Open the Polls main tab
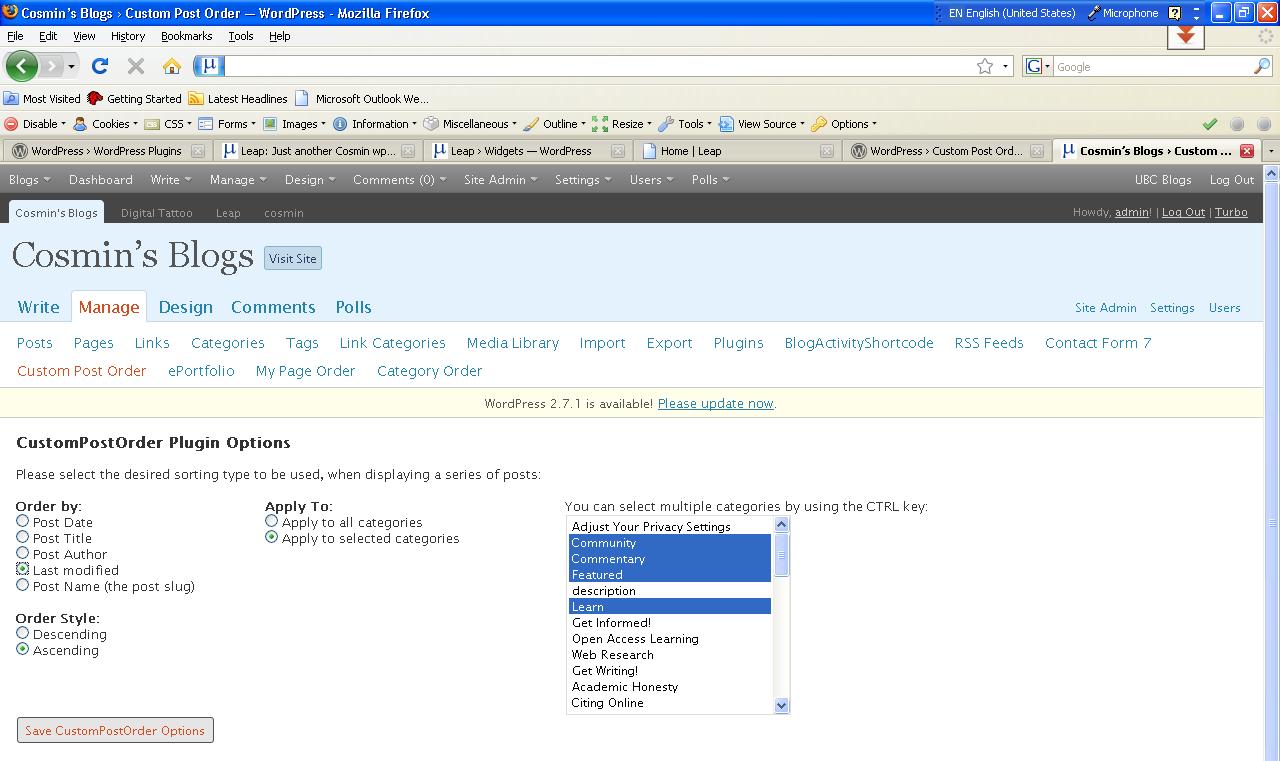Viewport: 1280px width, 761px height. [x=353, y=307]
